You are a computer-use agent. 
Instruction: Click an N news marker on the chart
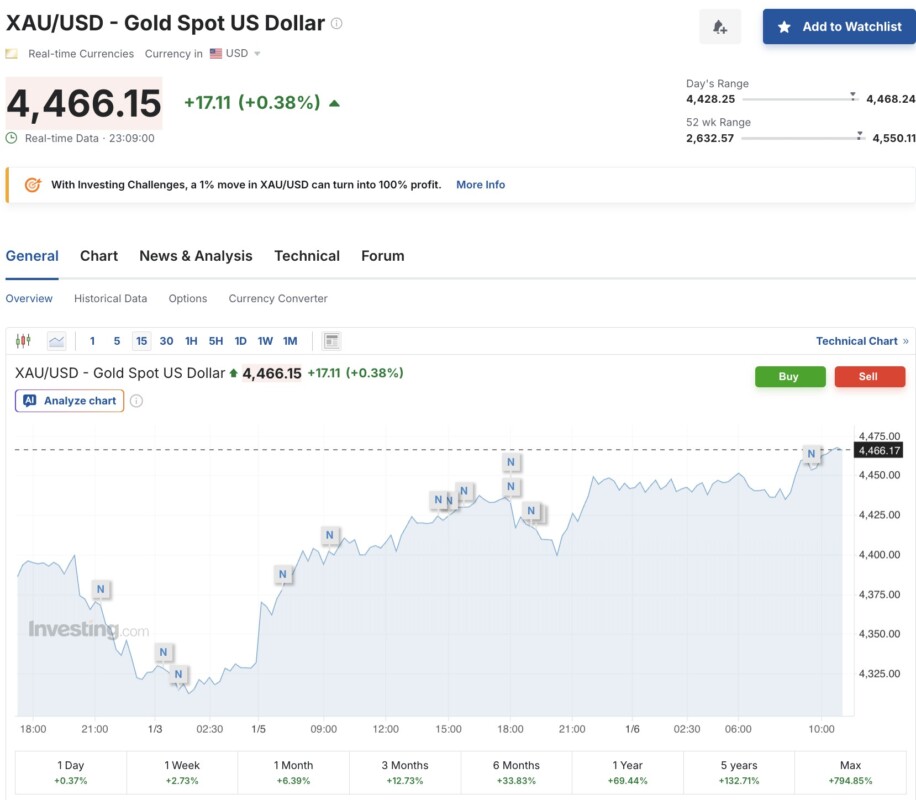click(x=510, y=462)
